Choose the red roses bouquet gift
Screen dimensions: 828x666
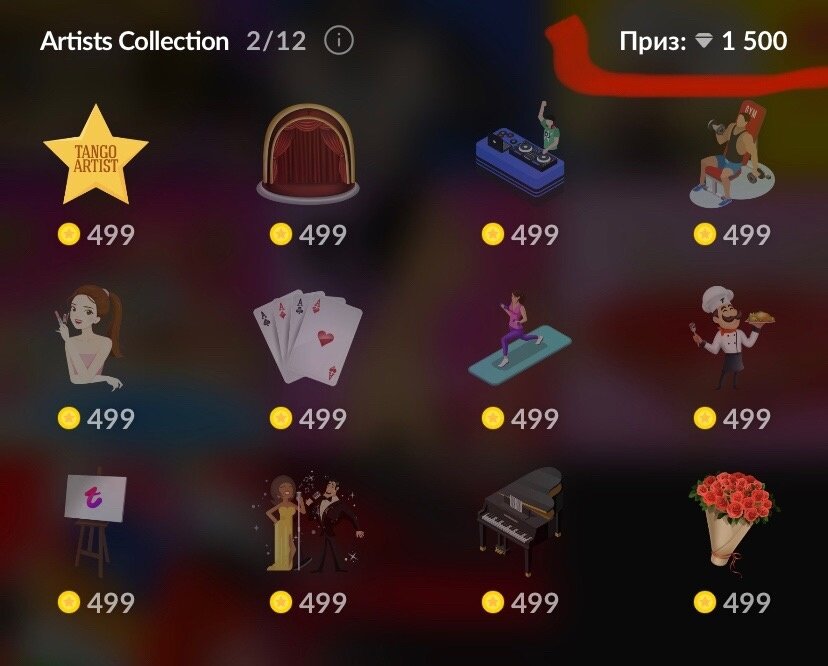tap(733, 523)
